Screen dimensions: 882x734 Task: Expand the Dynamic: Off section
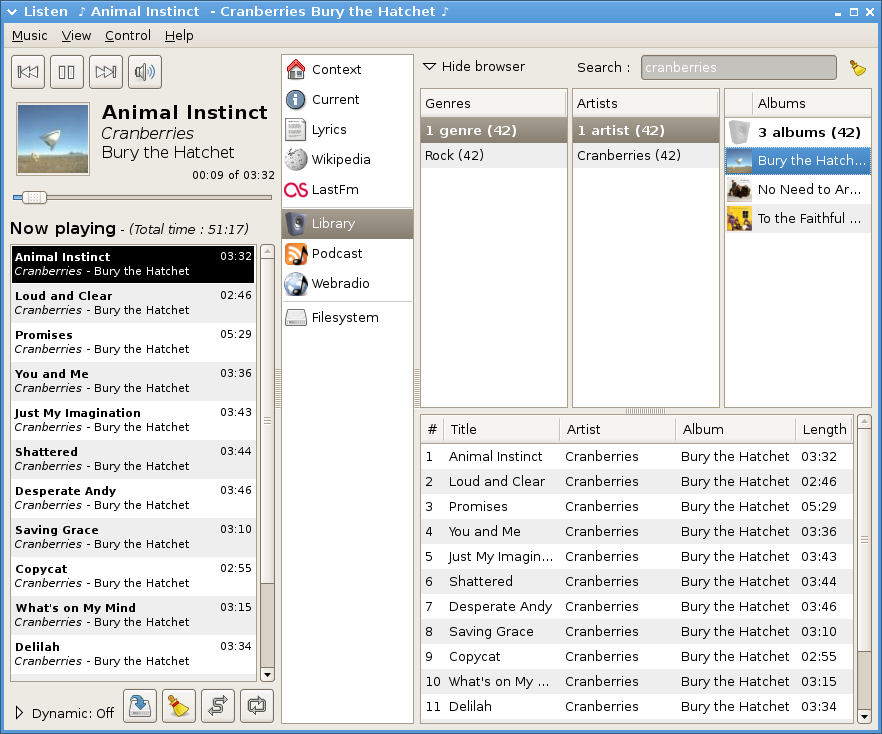pos(19,713)
